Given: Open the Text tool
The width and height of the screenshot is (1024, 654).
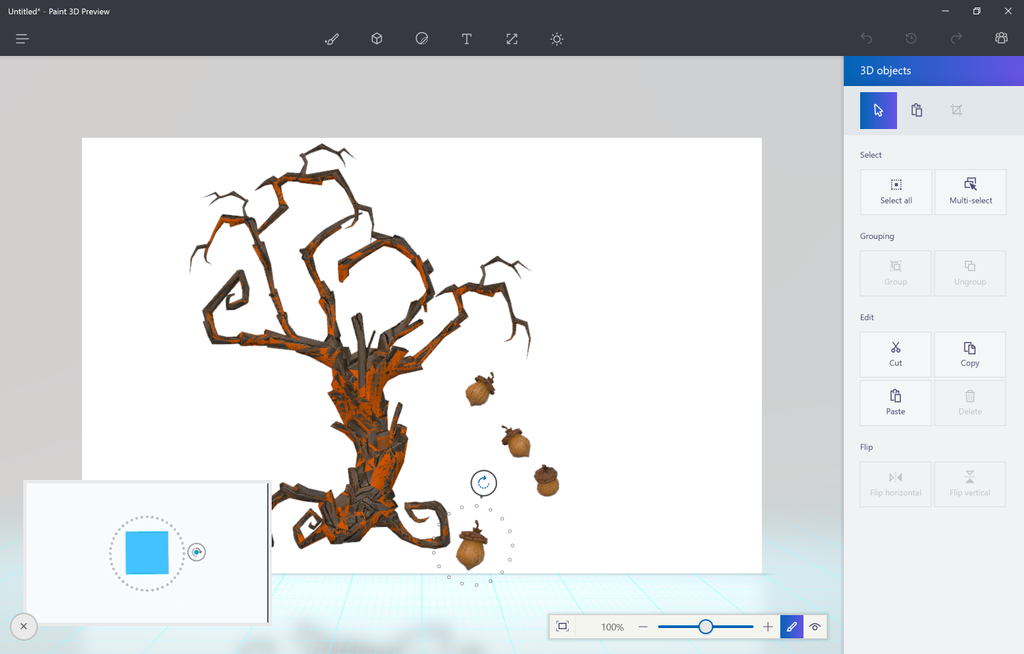Looking at the screenshot, I should click(466, 39).
